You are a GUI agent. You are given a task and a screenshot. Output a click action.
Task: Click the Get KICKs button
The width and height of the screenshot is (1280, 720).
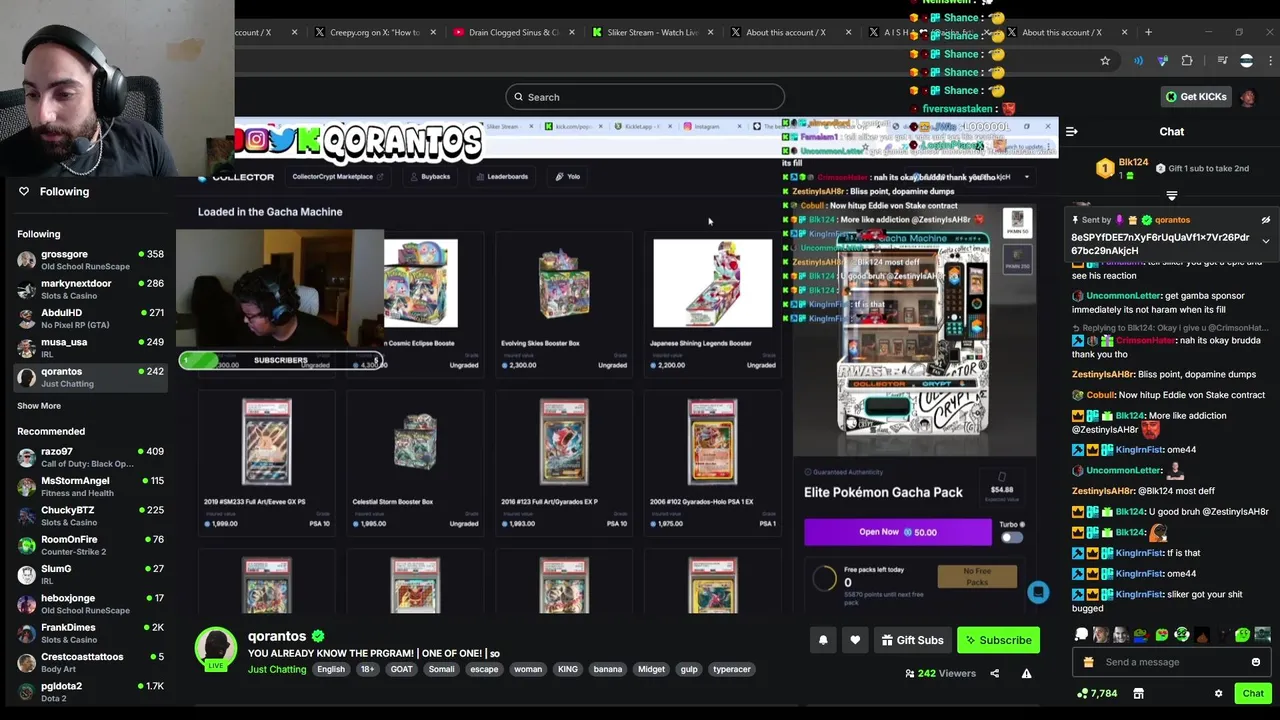click(1196, 97)
